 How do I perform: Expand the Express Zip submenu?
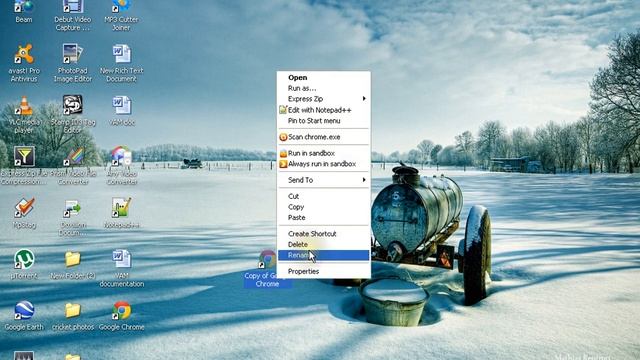point(324,99)
